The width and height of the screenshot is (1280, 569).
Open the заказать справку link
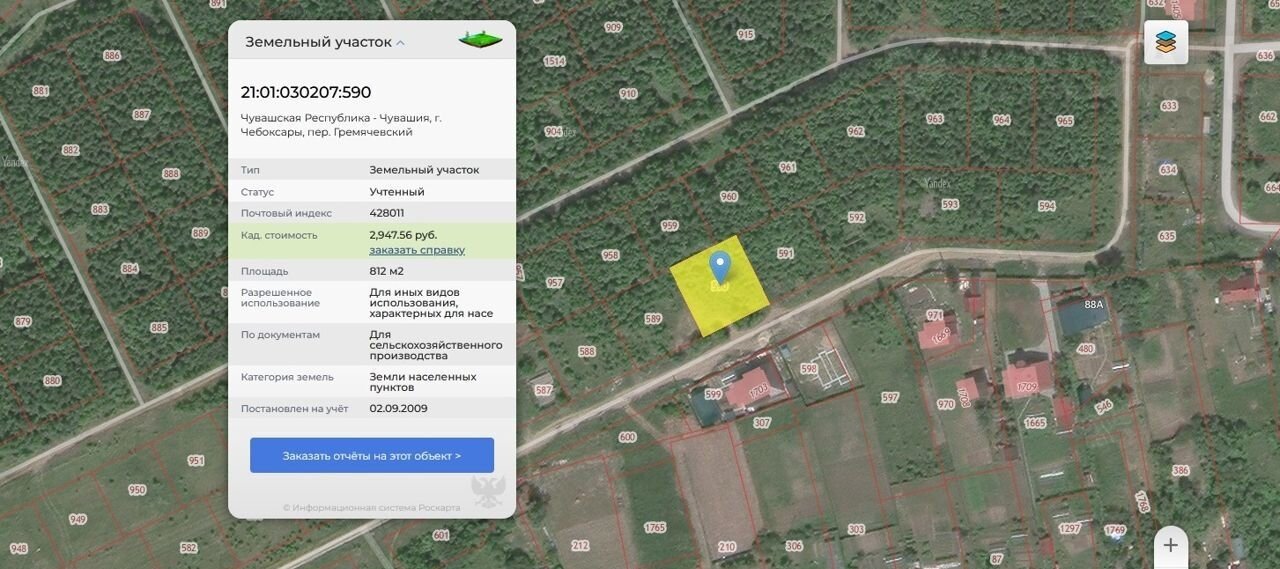[x=417, y=250]
